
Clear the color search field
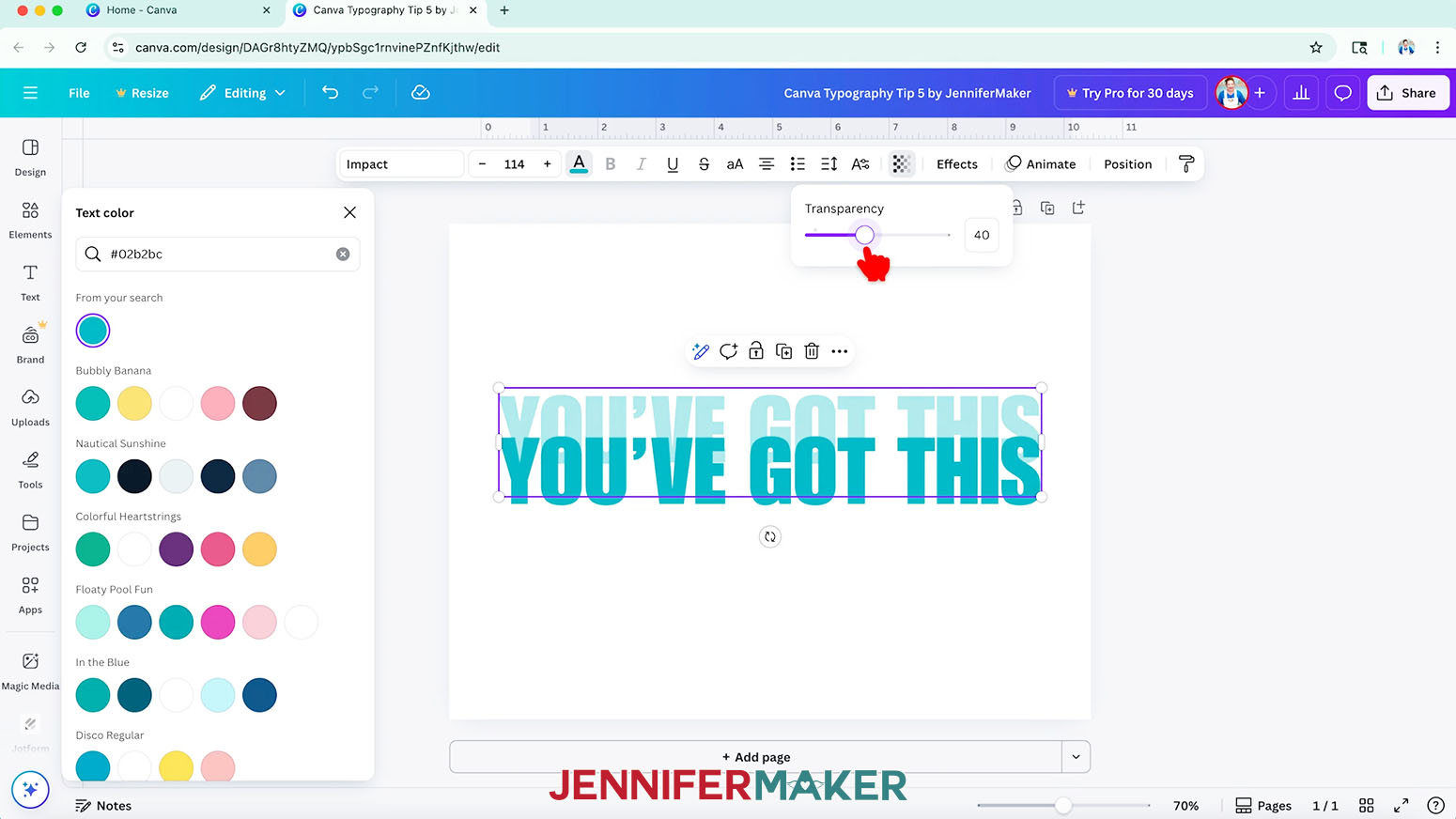pos(343,254)
